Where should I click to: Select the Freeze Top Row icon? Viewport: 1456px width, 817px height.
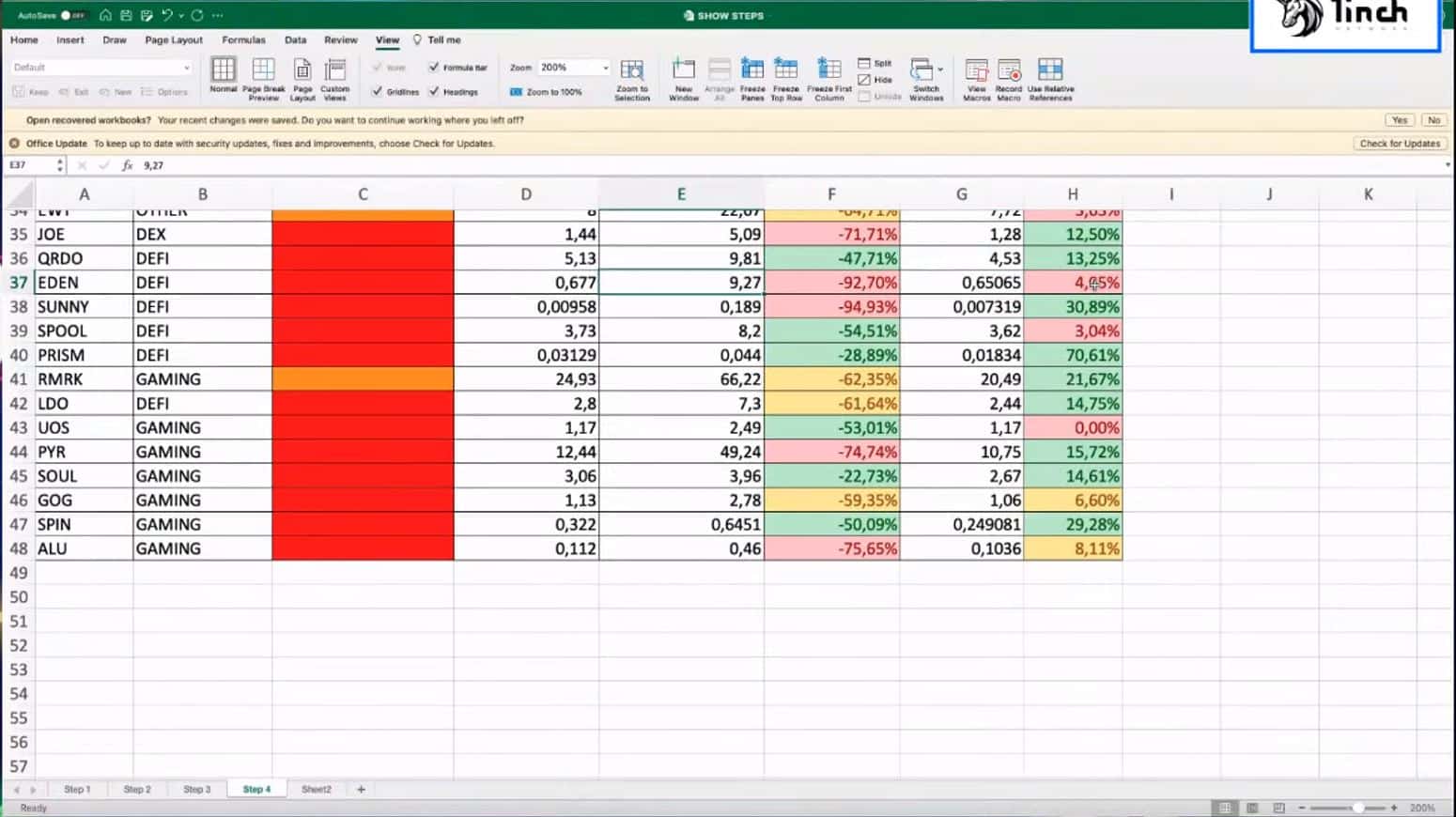pyautogui.click(x=785, y=70)
